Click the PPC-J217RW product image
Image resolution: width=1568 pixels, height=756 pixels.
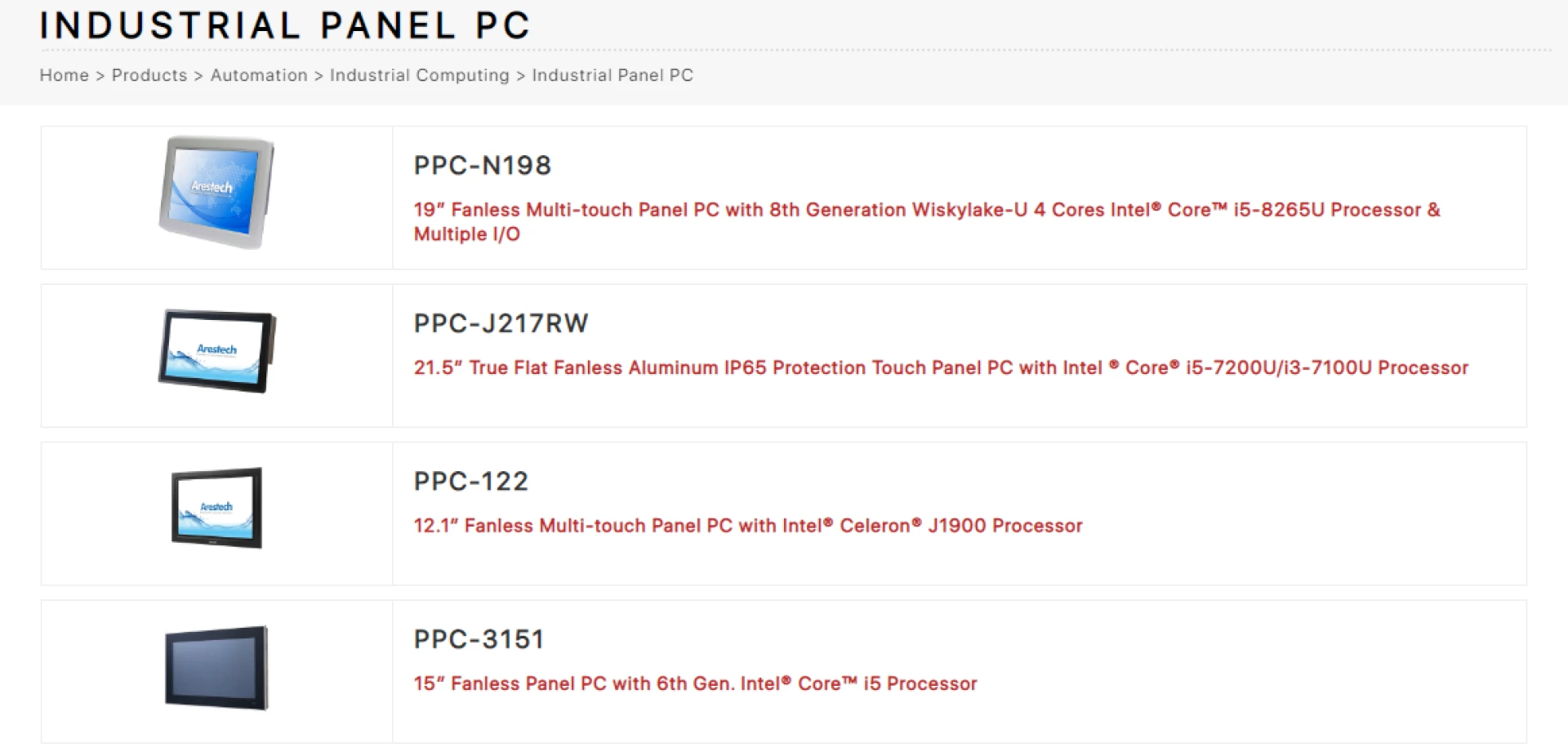pyautogui.click(x=216, y=351)
